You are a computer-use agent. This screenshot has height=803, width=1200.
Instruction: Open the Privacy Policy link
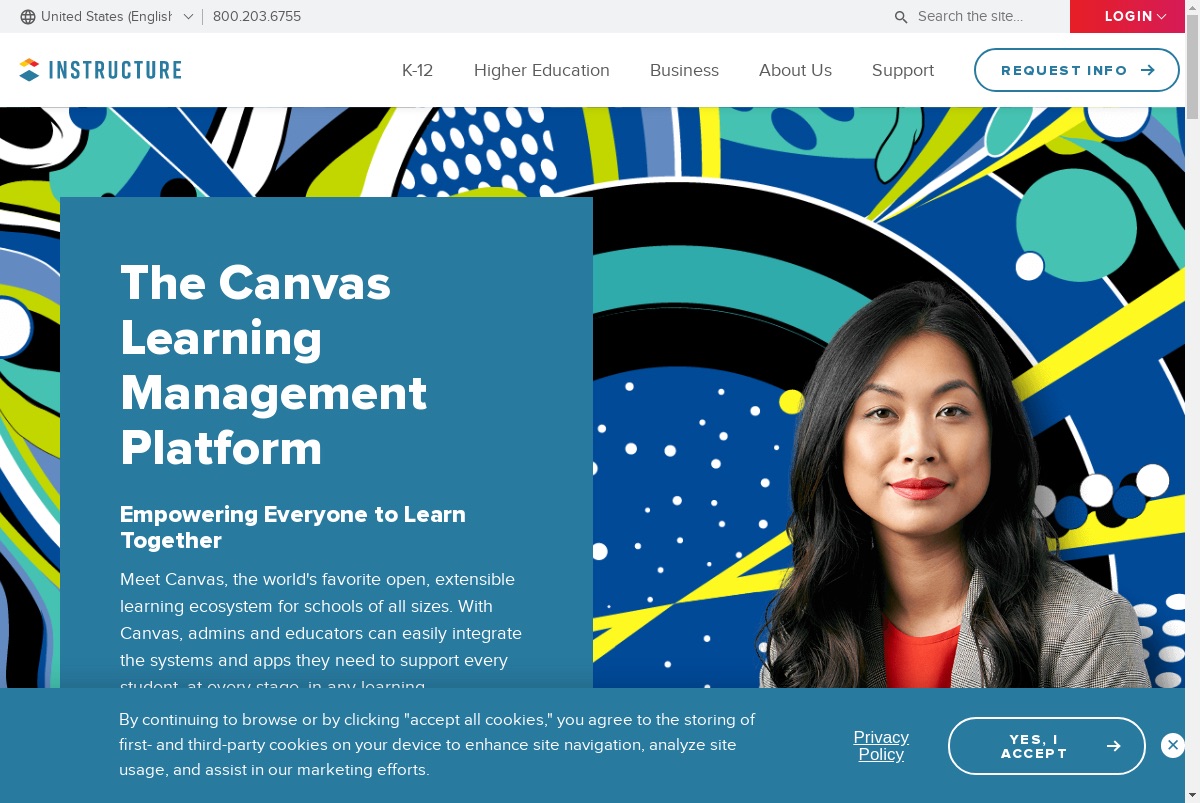pos(881,746)
